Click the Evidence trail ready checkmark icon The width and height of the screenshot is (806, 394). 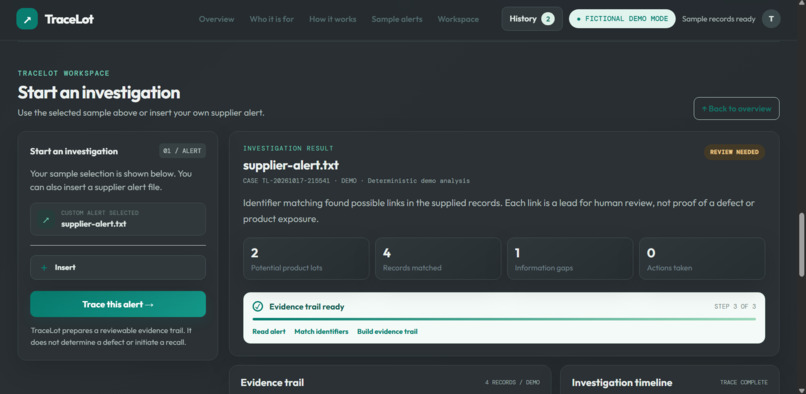point(258,307)
